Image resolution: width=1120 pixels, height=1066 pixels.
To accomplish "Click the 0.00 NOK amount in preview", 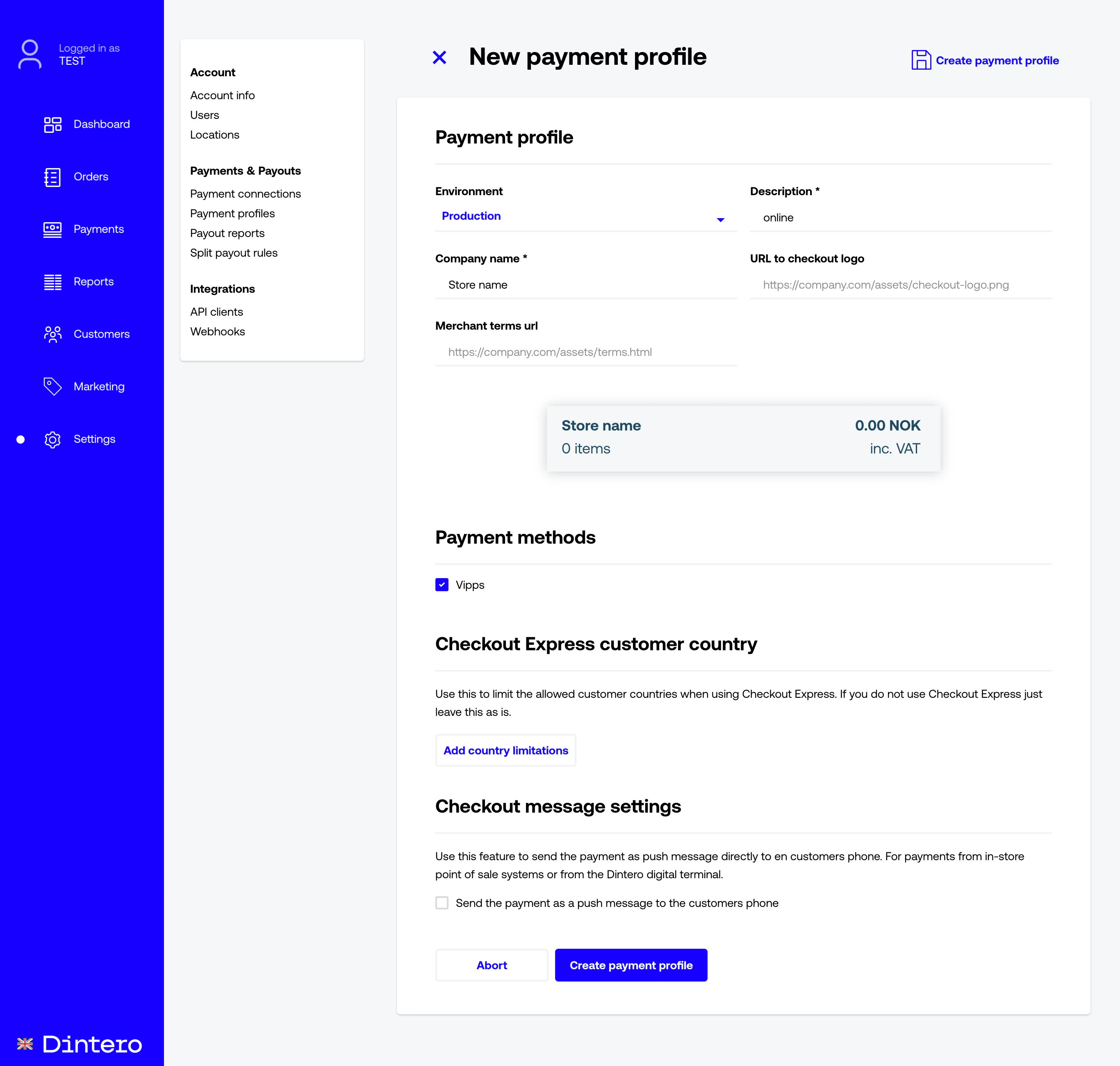I will tap(887, 426).
